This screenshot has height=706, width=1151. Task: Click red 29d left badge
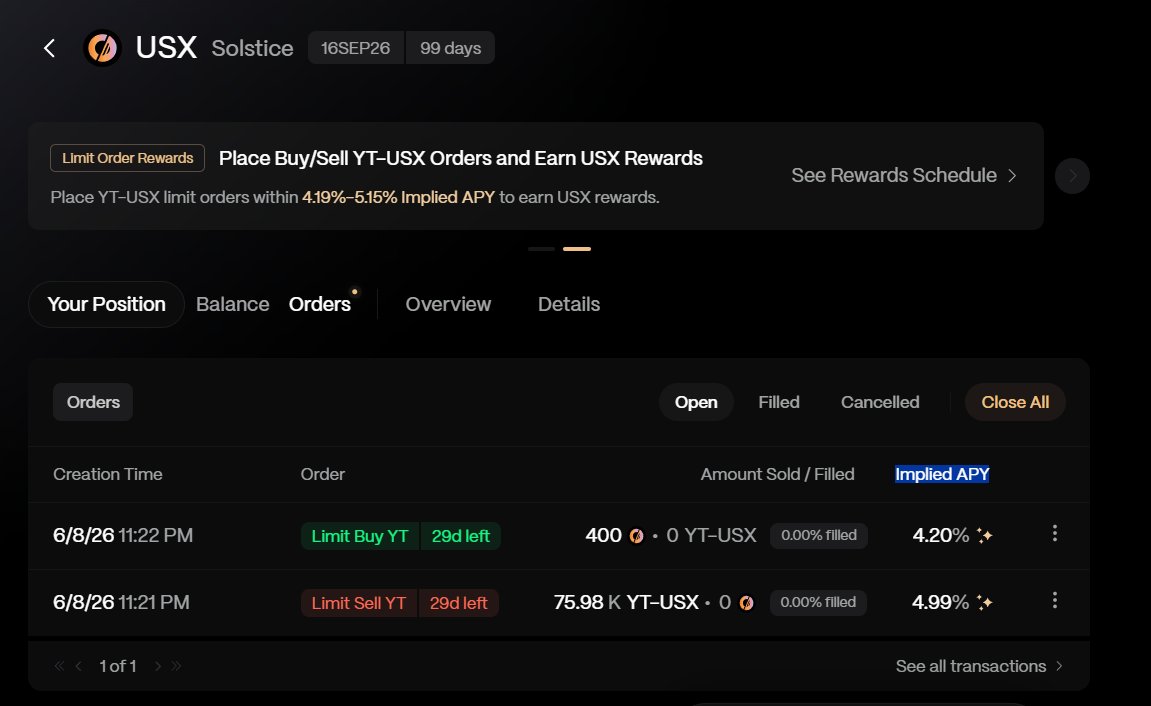tap(459, 603)
